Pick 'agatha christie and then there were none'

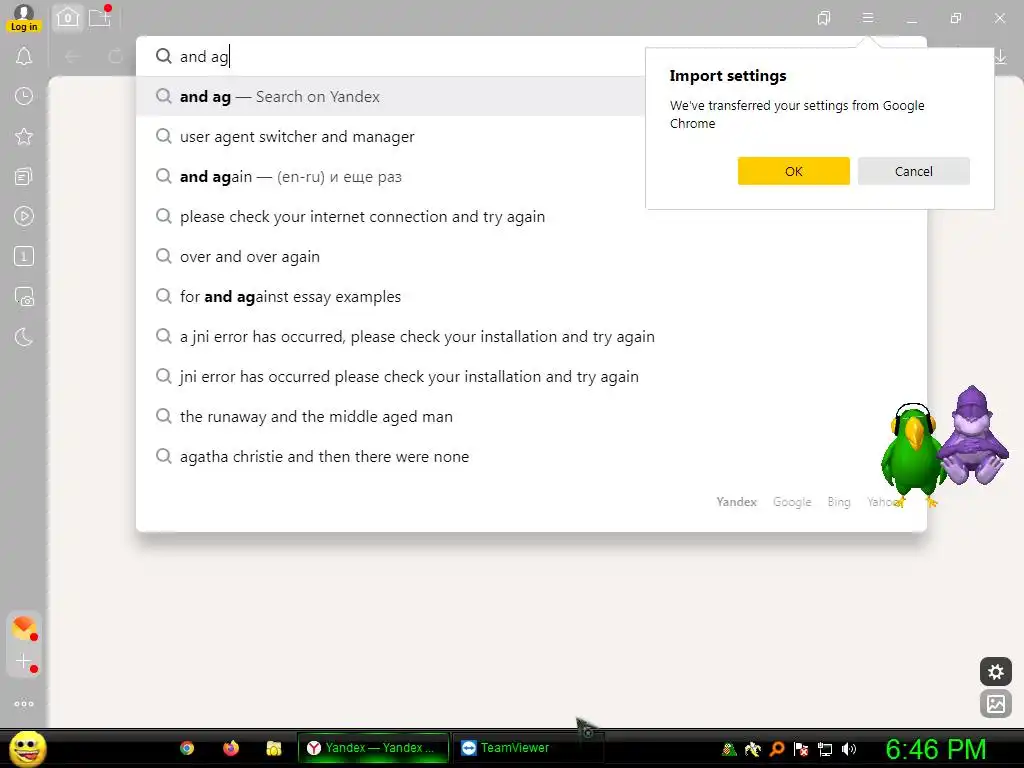pos(531,456)
